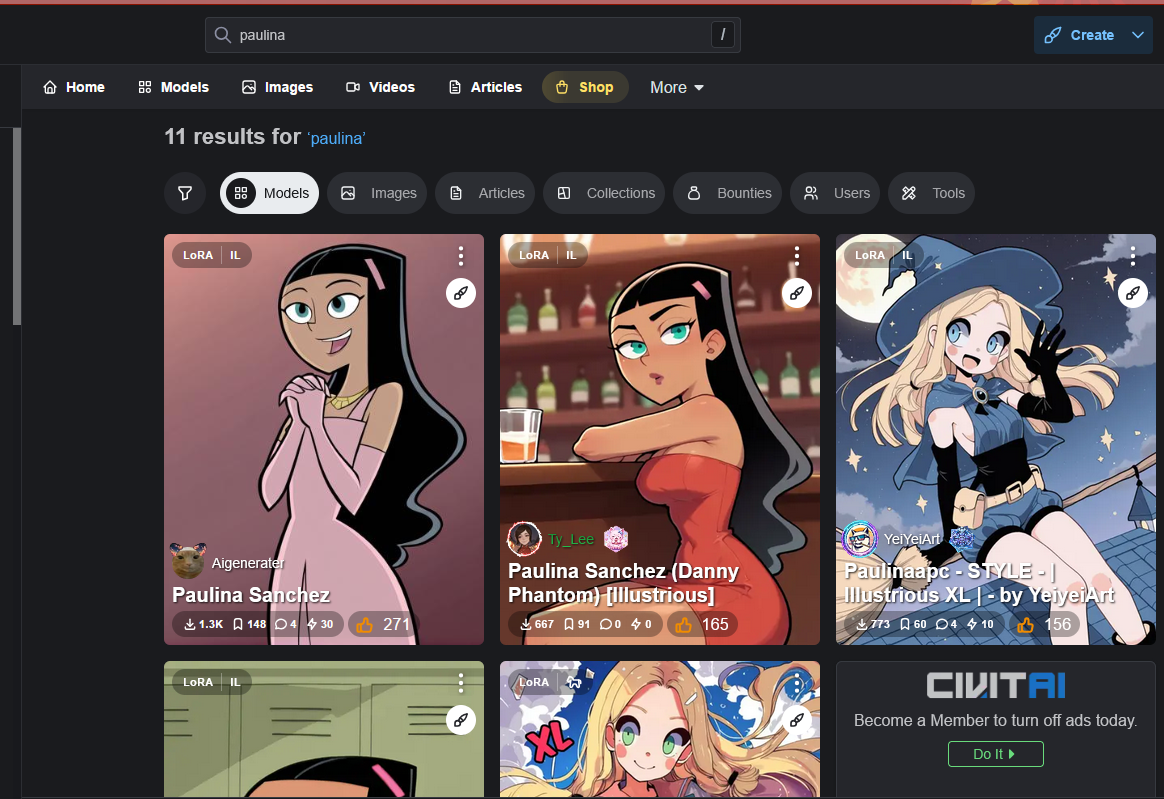Image resolution: width=1164 pixels, height=799 pixels.
Task: Click the slash shortcut key badge
Action: click(722, 35)
